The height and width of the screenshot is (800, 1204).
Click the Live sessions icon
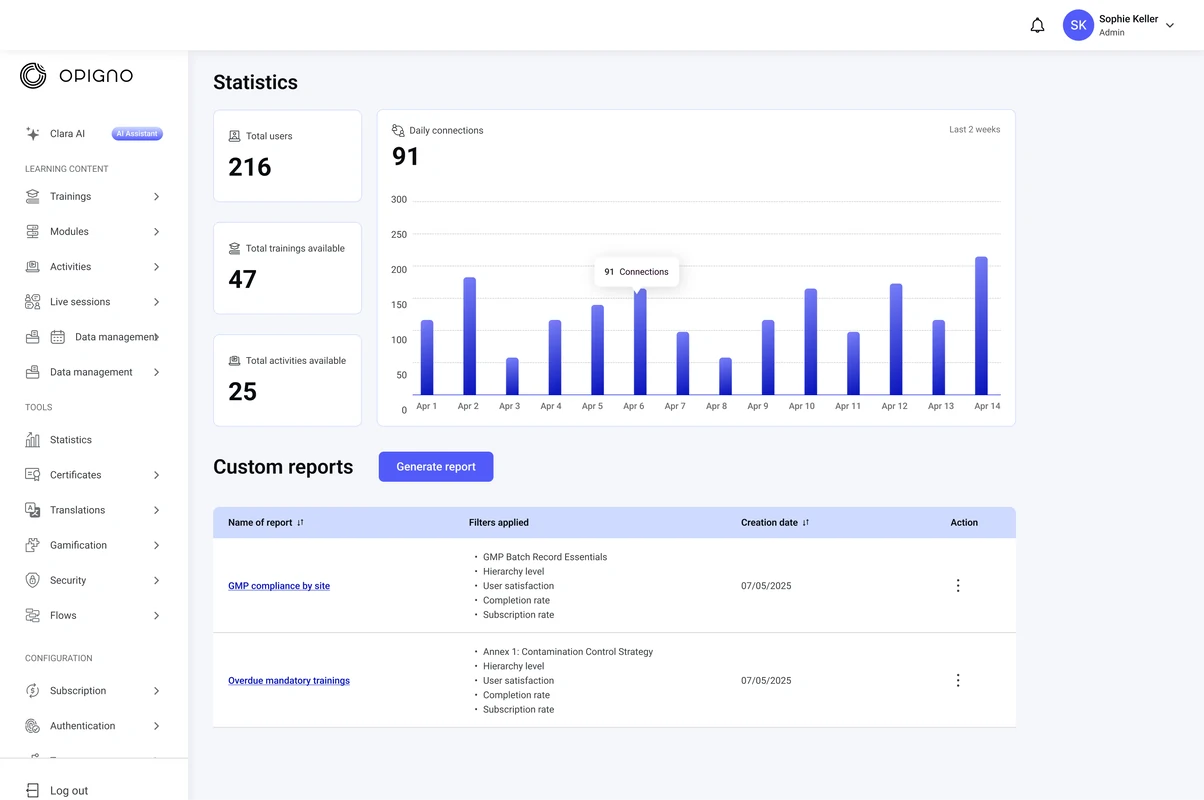pyautogui.click(x=33, y=302)
